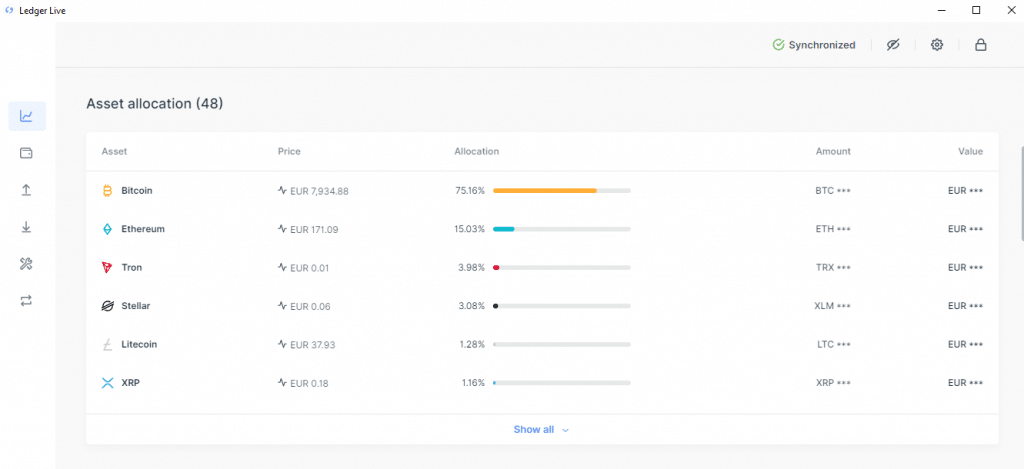Open the Portfolio chart icon in sidebar
This screenshot has height=469, width=1024.
[x=26, y=116]
